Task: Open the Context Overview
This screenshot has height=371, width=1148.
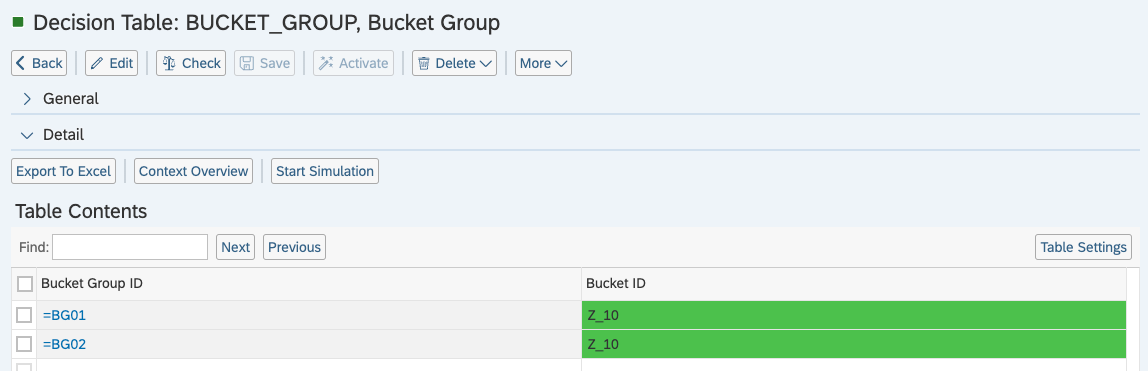Action: tap(193, 171)
